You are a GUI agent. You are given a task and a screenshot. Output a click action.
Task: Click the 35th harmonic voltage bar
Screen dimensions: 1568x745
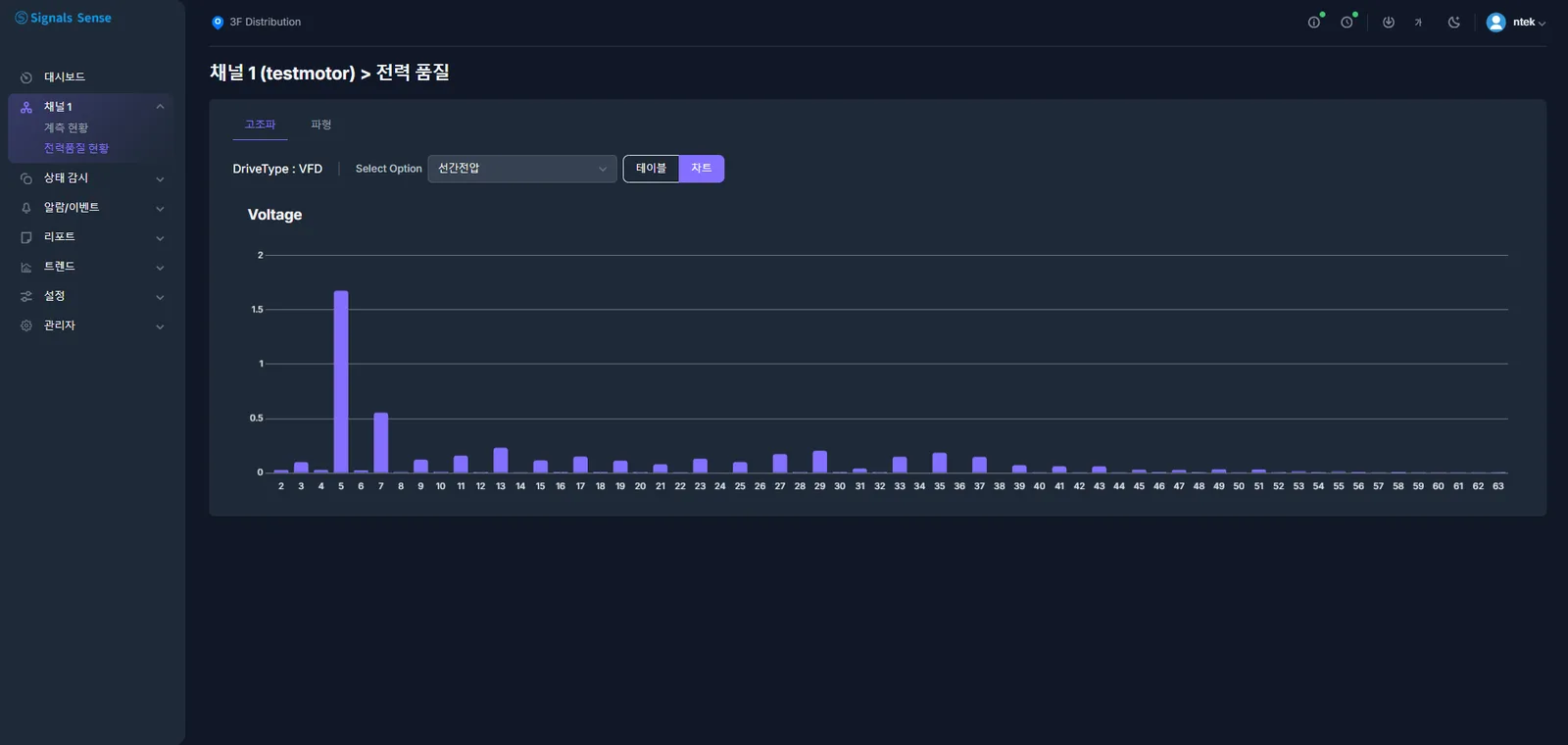(x=940, y=464)
